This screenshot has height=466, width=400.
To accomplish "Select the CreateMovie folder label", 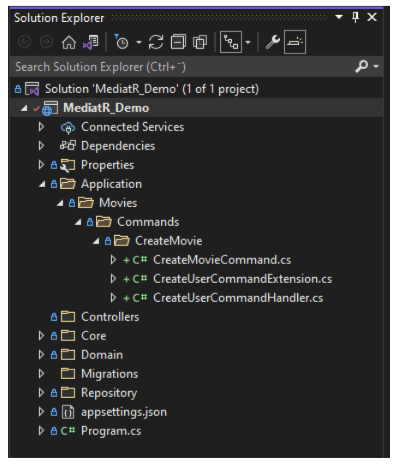I will (x=169, y=241).
